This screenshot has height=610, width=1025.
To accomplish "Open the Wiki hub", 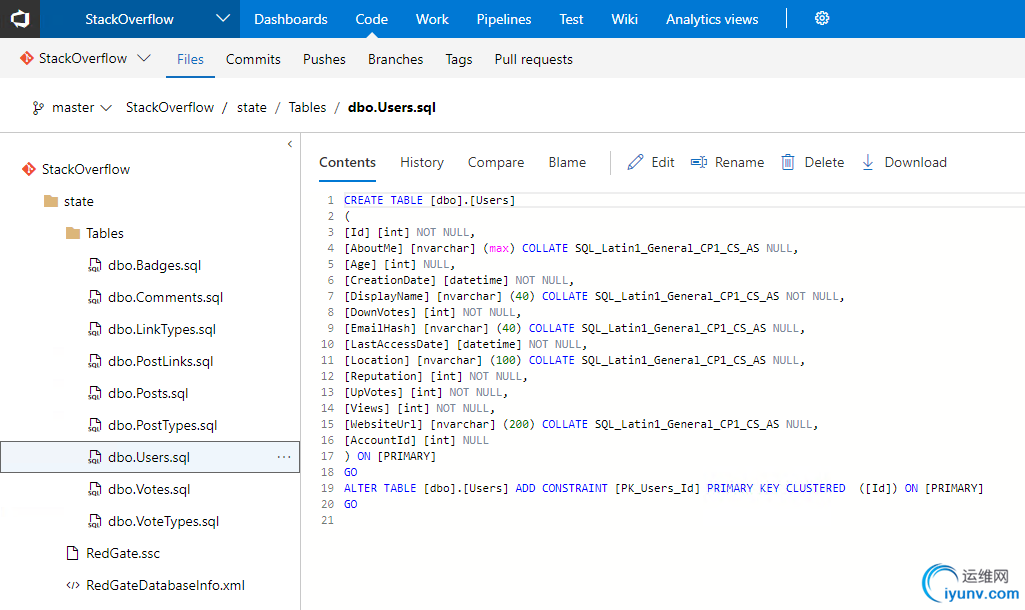I will (x=624, y=19).
